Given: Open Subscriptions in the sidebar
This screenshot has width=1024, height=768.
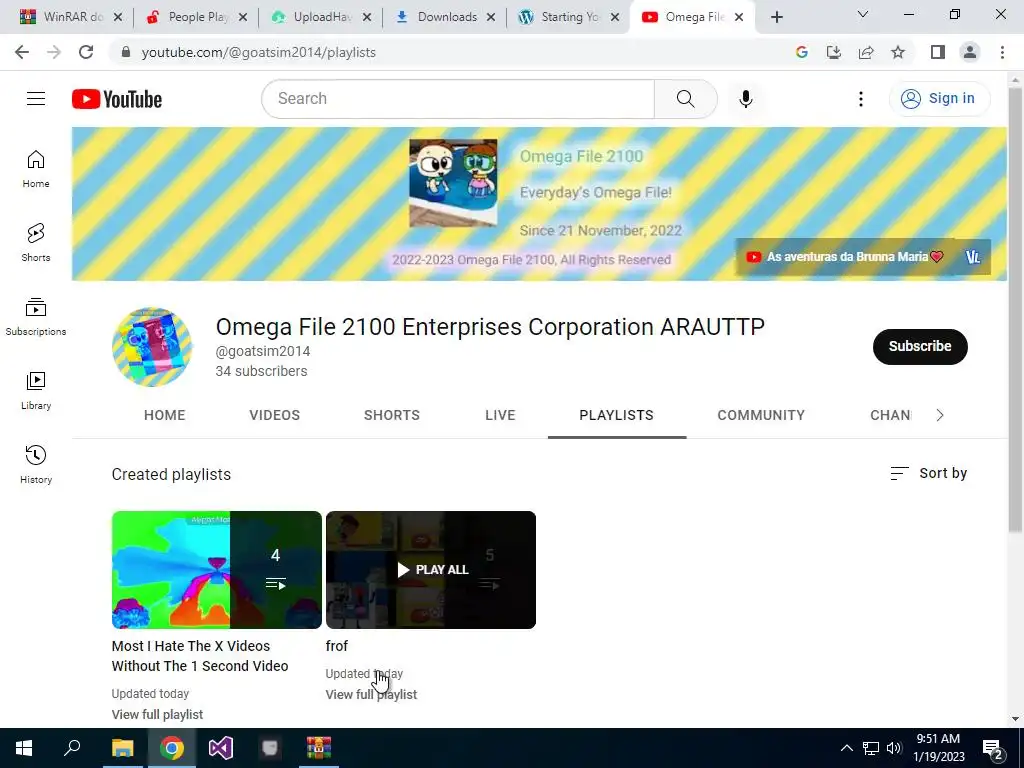Looking at the screenshot, I should pos(36,317).
